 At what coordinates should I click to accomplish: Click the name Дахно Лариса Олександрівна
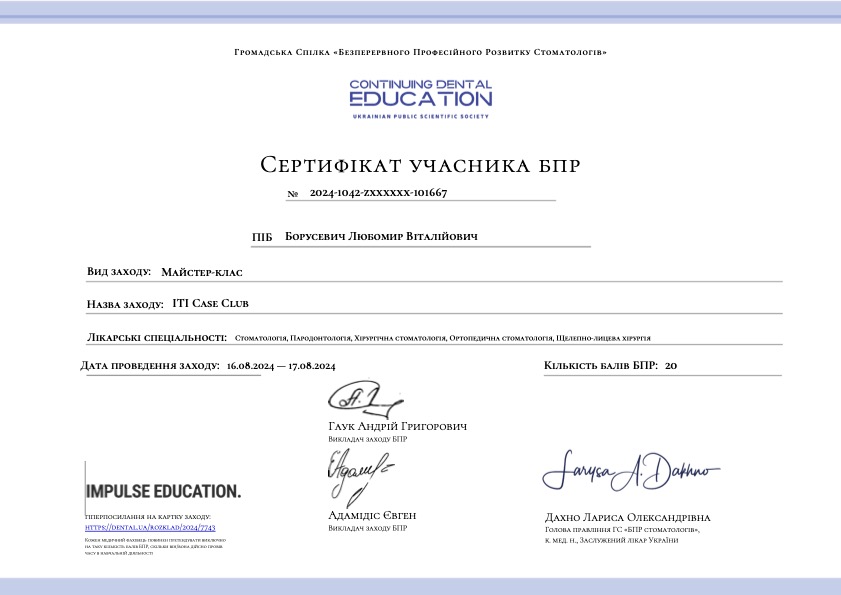pyautogui.click(x=627, y=518)
